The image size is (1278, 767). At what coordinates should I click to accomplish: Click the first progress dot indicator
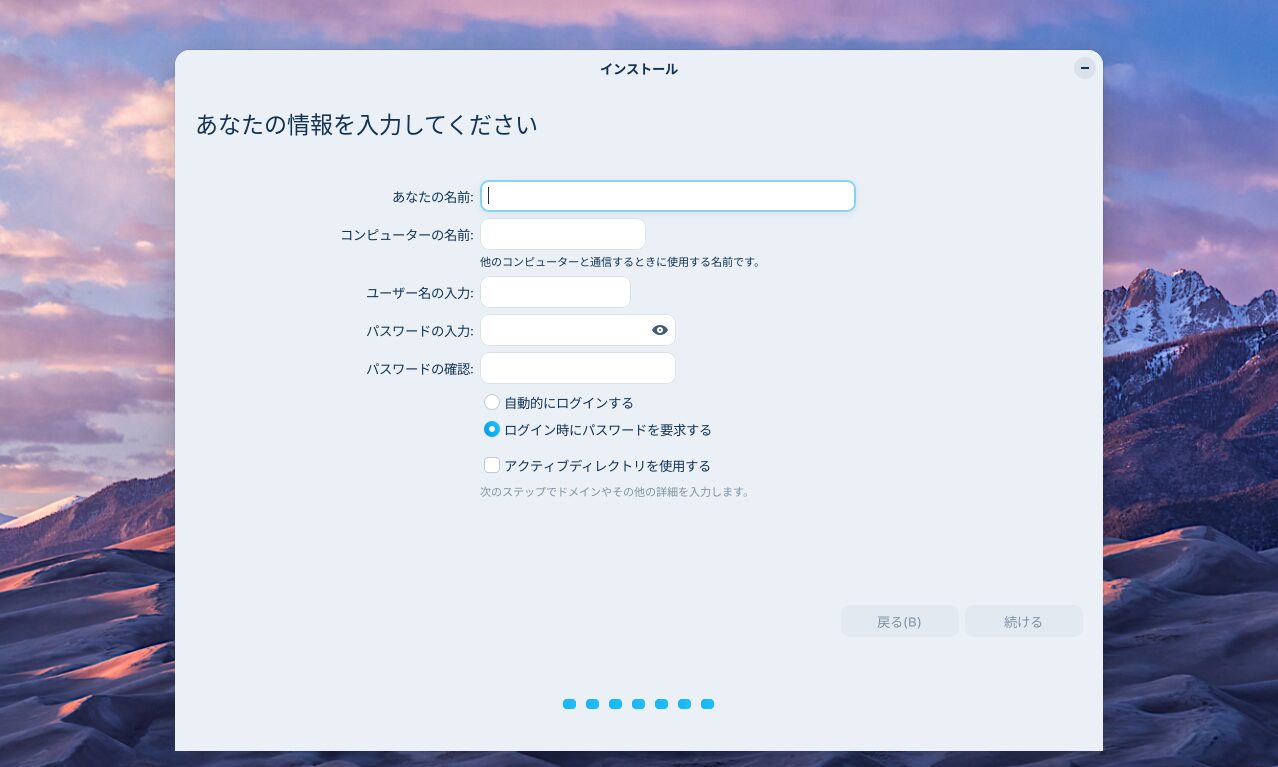569,704
